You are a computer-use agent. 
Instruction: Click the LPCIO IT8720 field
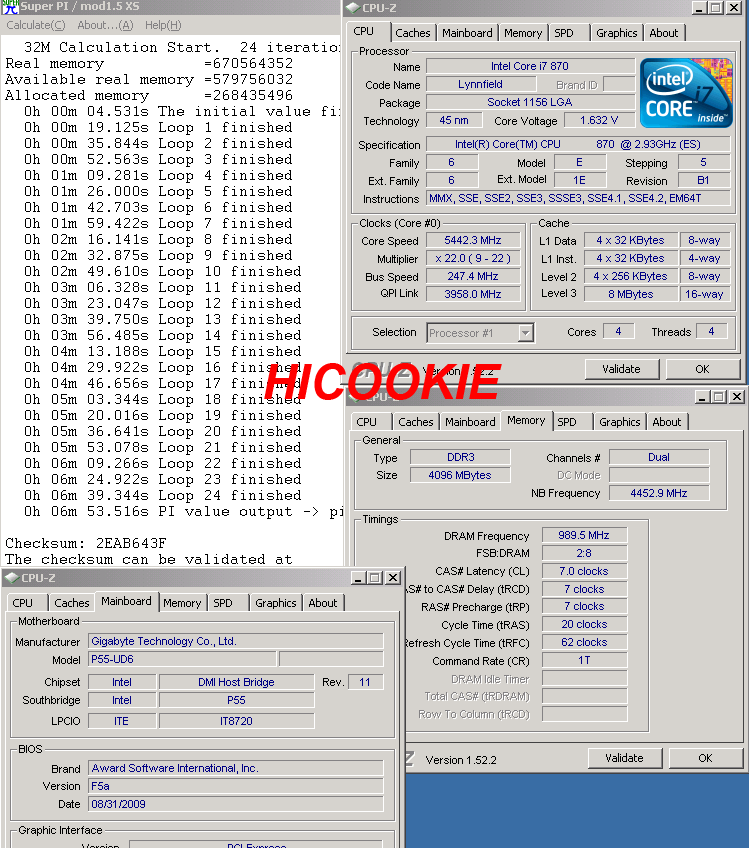(236, 721)
